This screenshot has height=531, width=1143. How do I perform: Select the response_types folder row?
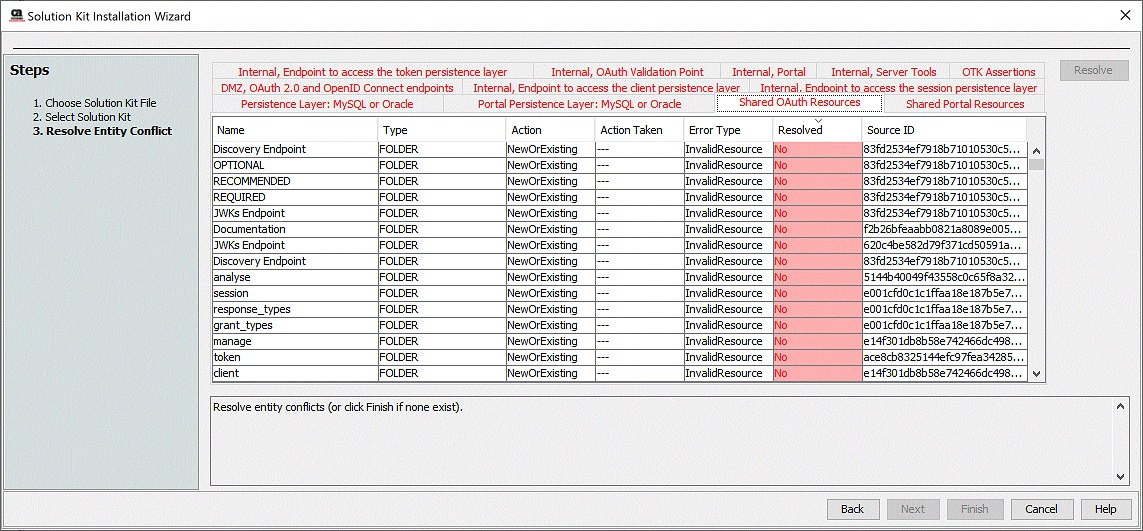tap(620, 309)
